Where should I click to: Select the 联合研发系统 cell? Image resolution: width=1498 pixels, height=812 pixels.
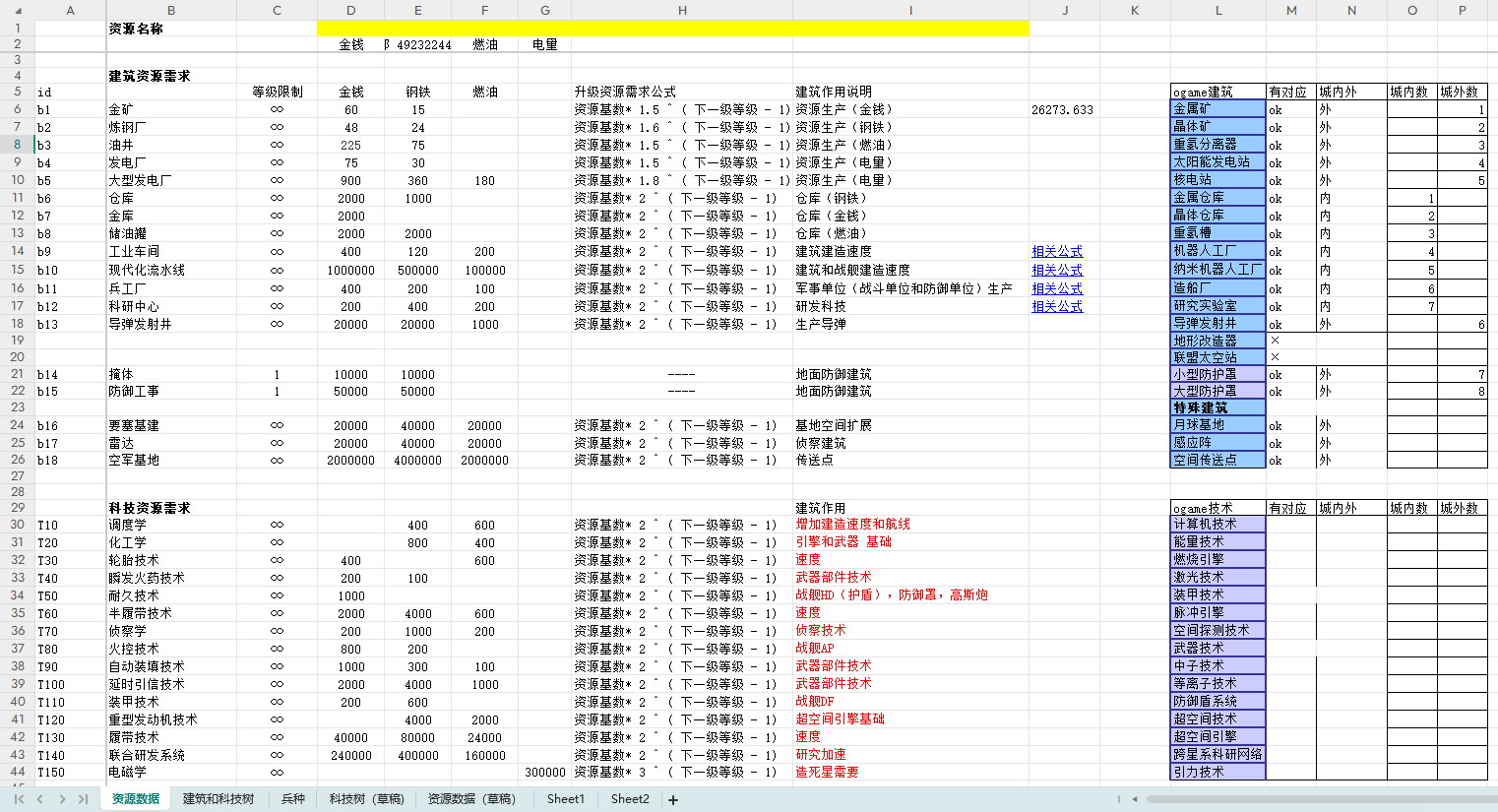(171, 756)
